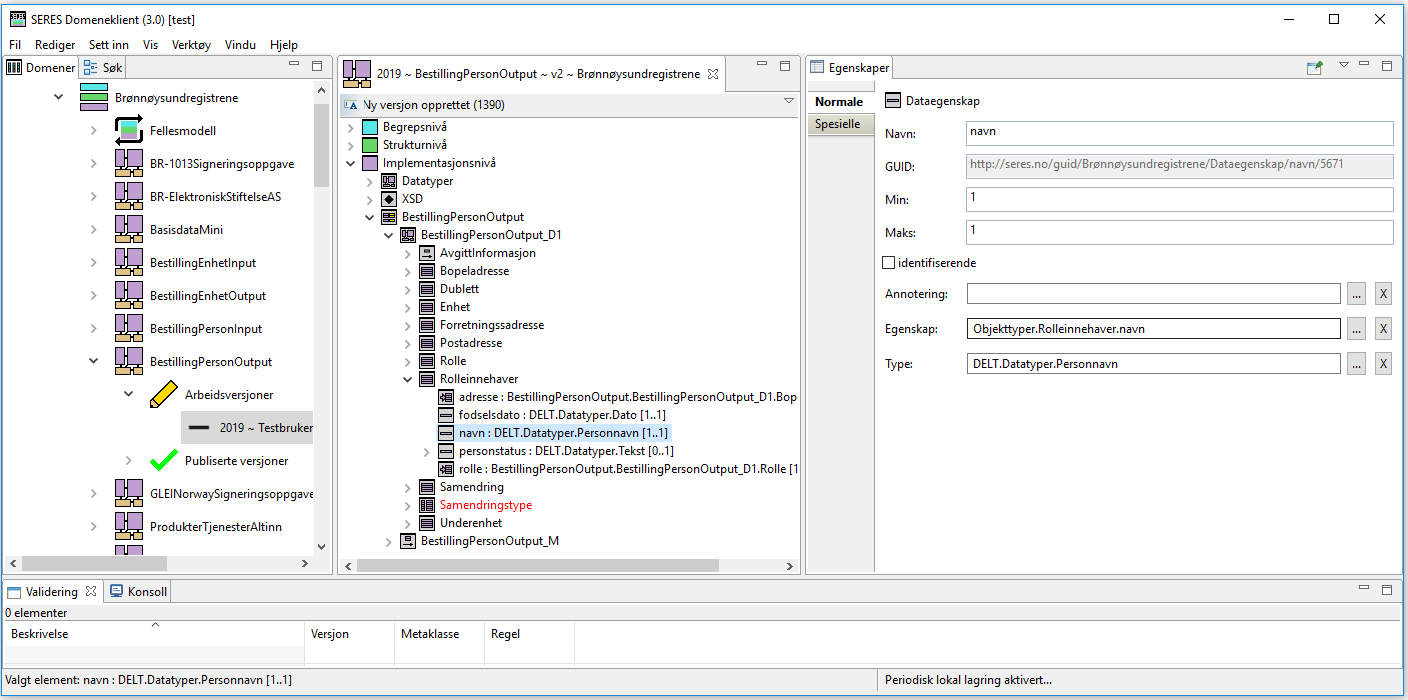This screenshot has width=1408, height=700.
Task: Click the green Strukturnivå level icon
Action: coord(370,145)
